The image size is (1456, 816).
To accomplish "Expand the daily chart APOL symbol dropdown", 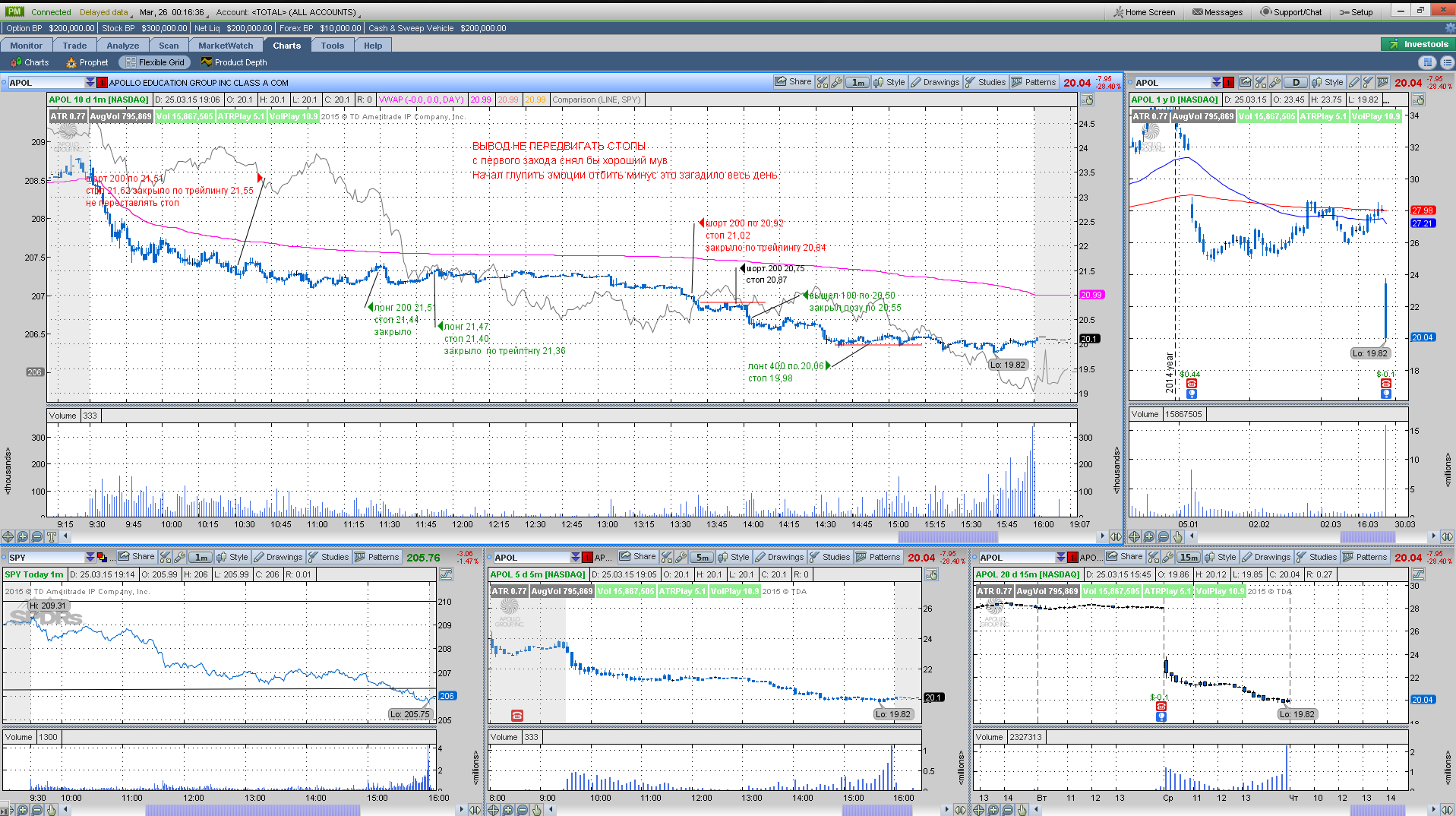I will 1216,82.
